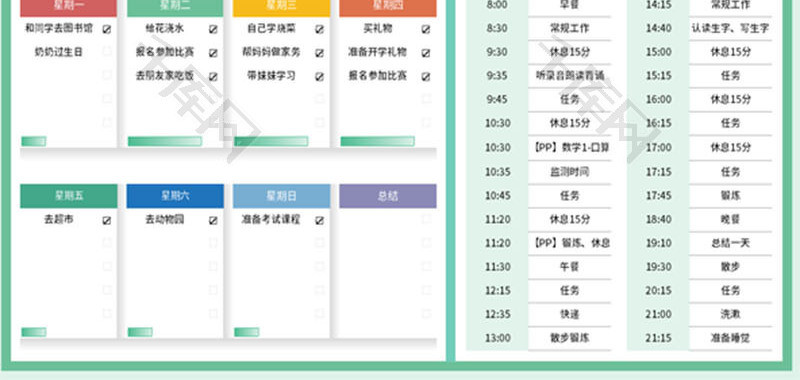Uncheck the 准备考试课程 checkbox
This screenshot has height=380, width=800.
point(319,220)
